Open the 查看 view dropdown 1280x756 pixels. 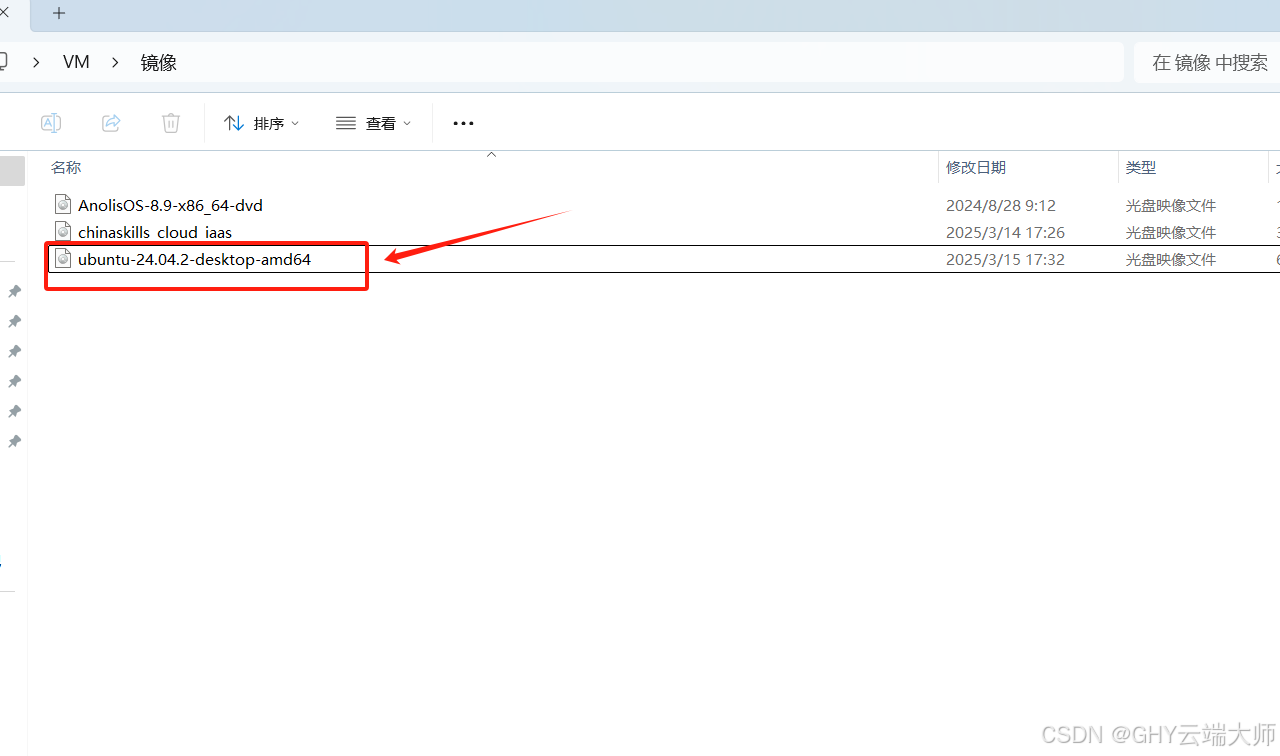374,123
